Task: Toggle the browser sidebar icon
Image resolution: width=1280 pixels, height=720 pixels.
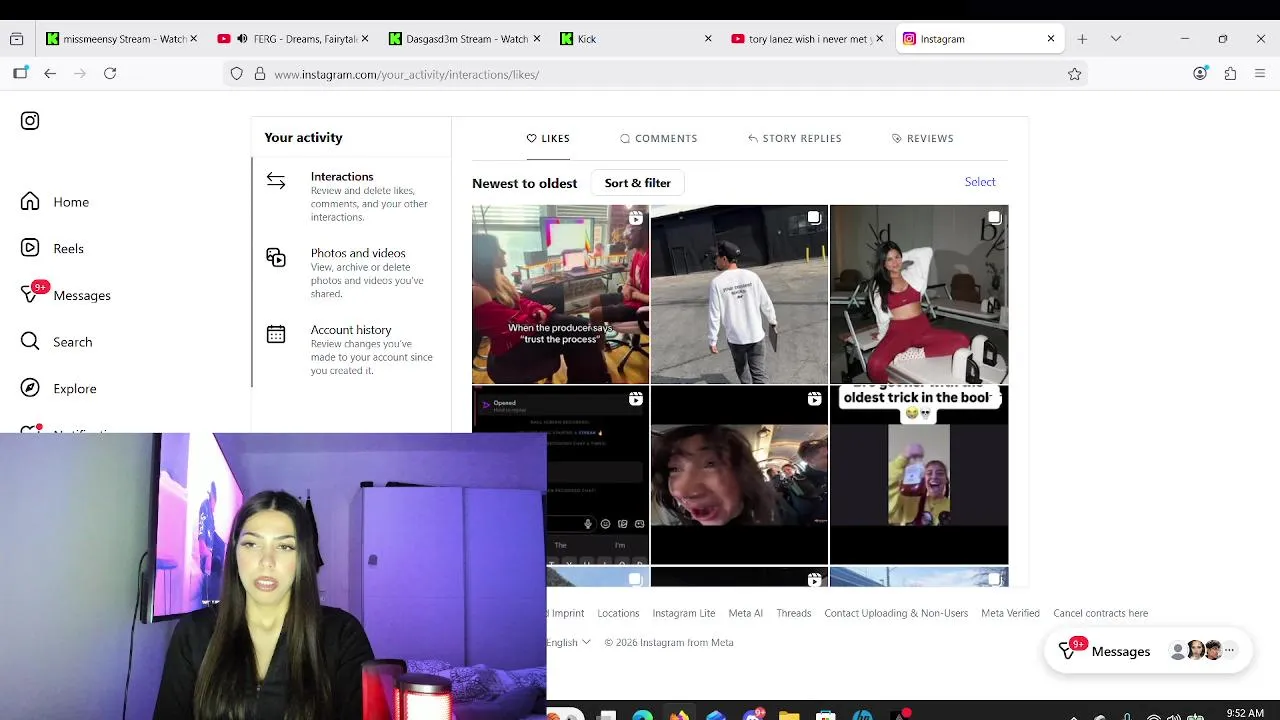Action: [20, 73]
